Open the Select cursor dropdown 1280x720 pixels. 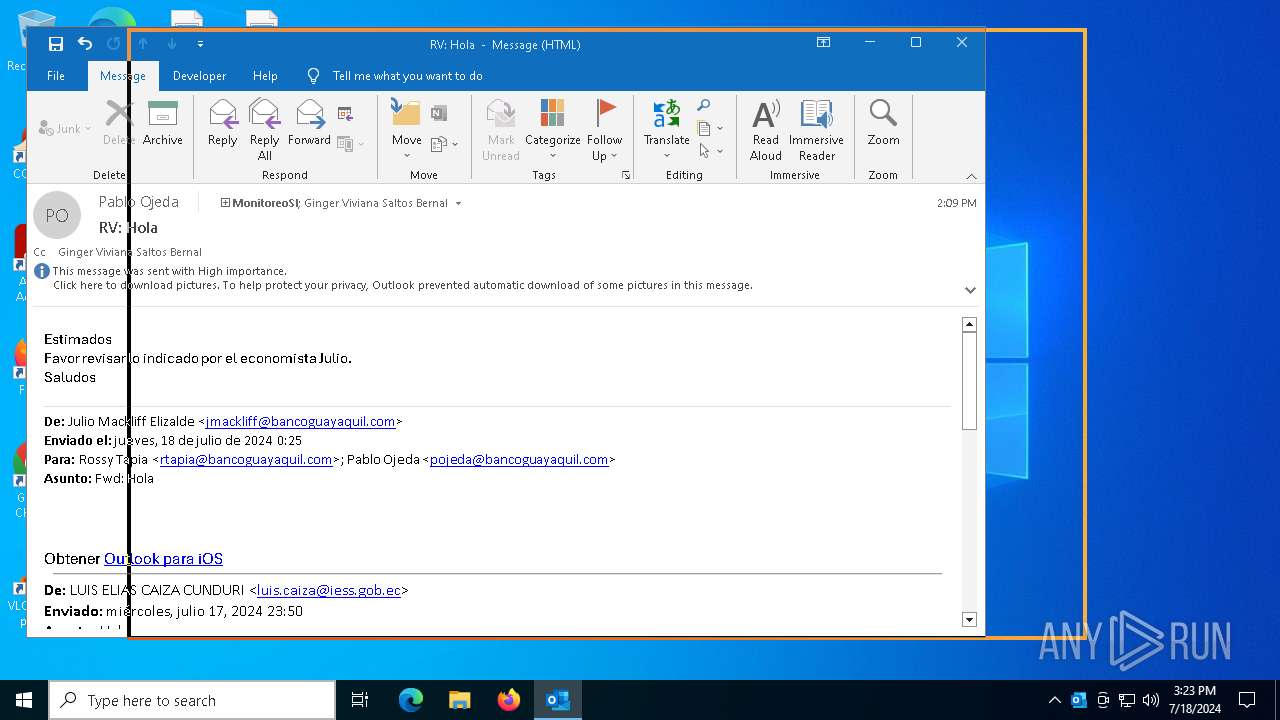pos(710,151)
